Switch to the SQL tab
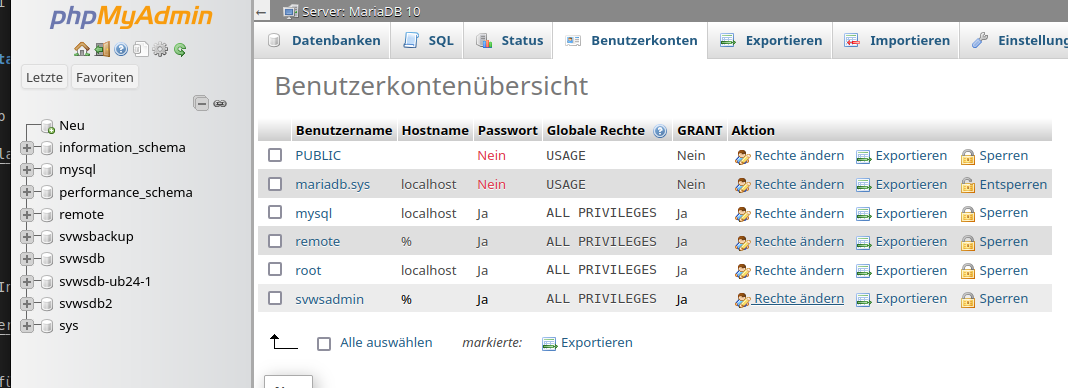Viewport: 1068px width, 388px height. pyautogui.click(x=427, y=41)
